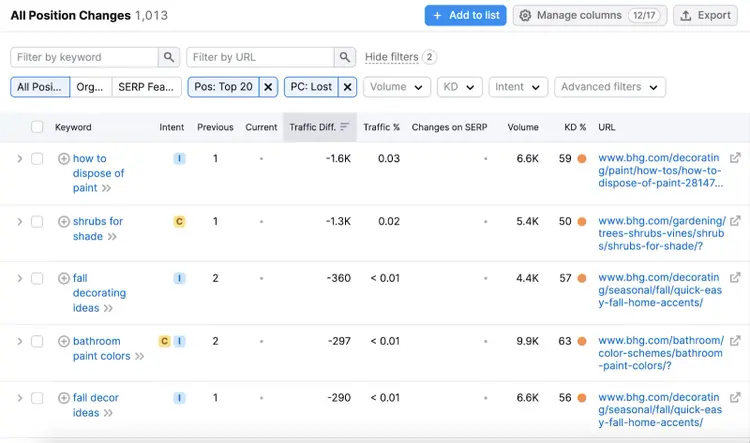750x443 pixels.
Task: Click Hide filters link
Action: [391, 57]
